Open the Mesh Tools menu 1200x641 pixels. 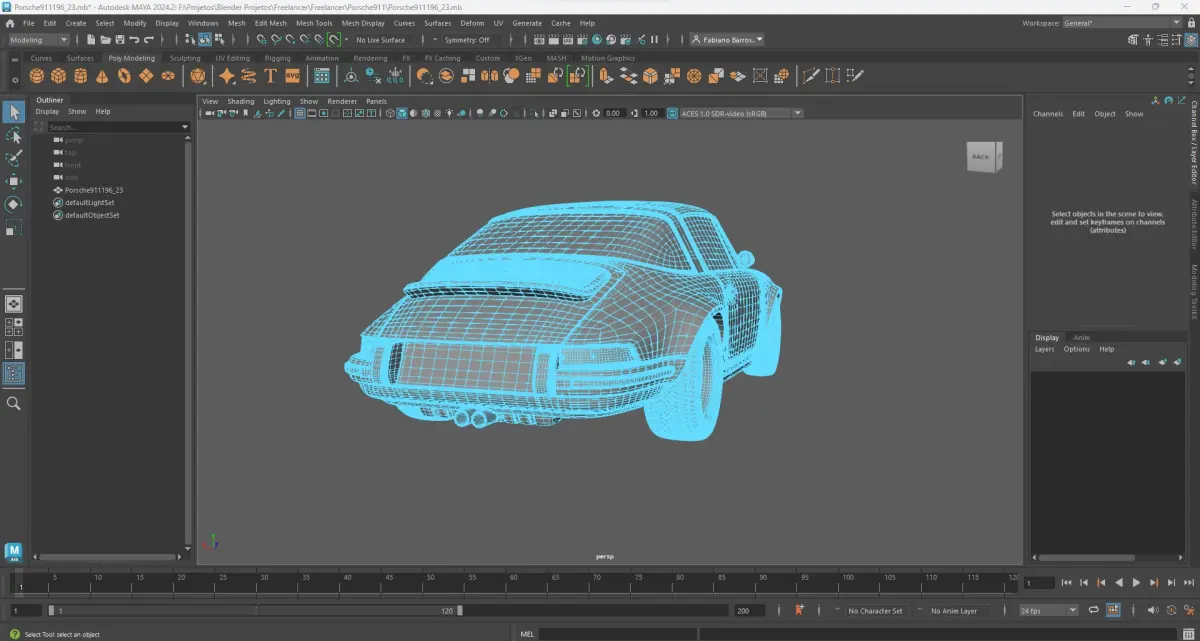coord(314,23)
